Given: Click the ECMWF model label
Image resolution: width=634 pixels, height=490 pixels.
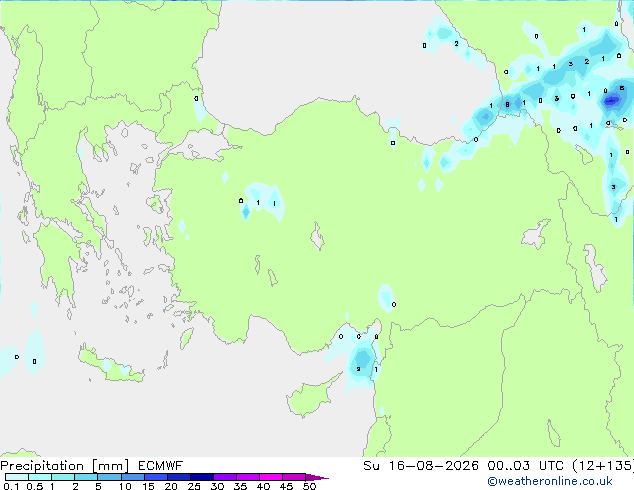Looking at the screenshot, I should pos(161,466).
